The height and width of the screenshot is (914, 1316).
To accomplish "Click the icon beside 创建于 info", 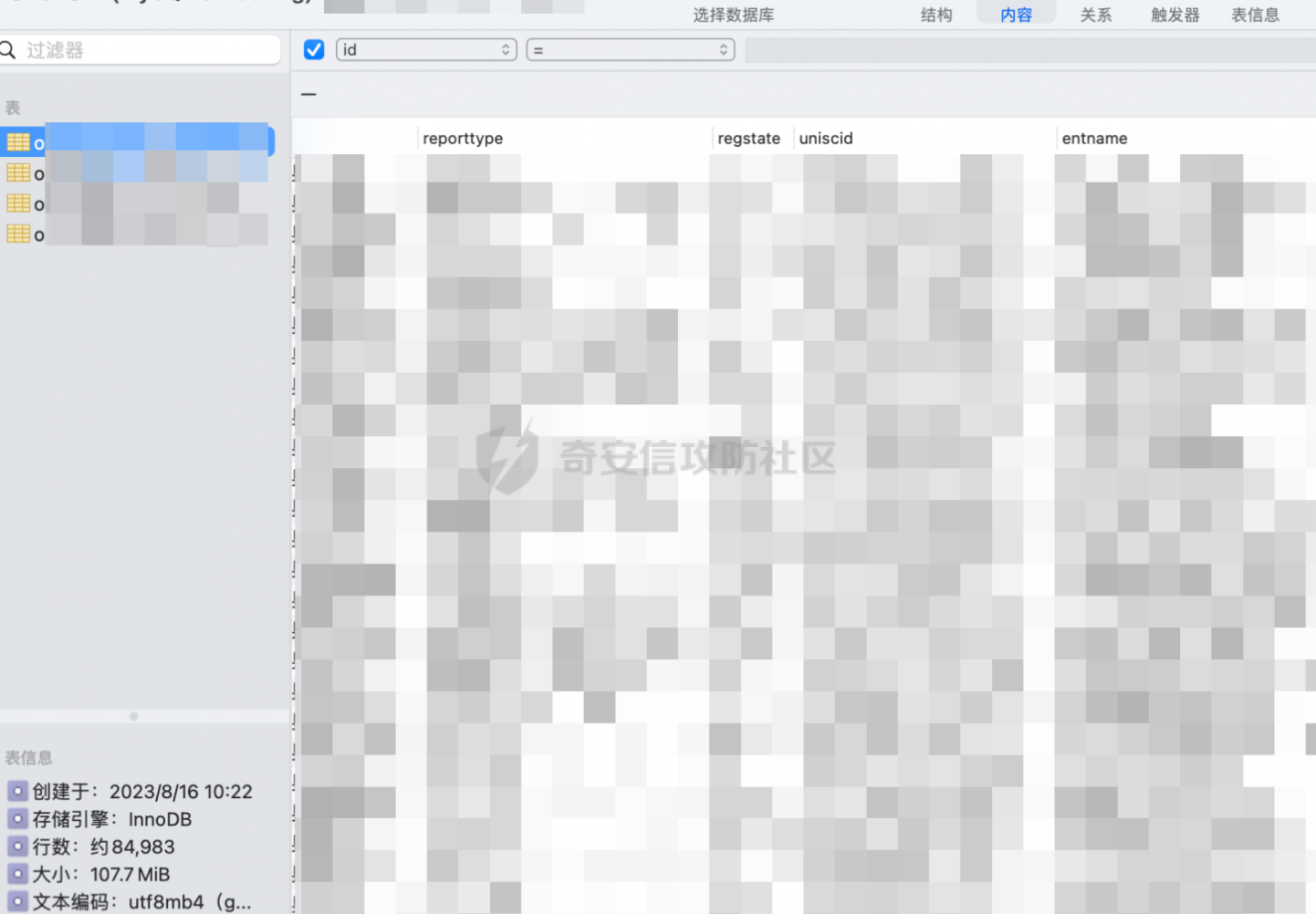I will coord(16,791).
